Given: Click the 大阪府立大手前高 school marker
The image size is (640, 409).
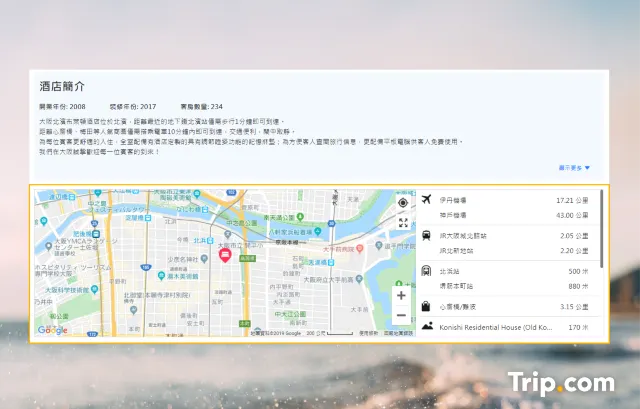Looking at the screenshot, I should (x=359, y=279).
